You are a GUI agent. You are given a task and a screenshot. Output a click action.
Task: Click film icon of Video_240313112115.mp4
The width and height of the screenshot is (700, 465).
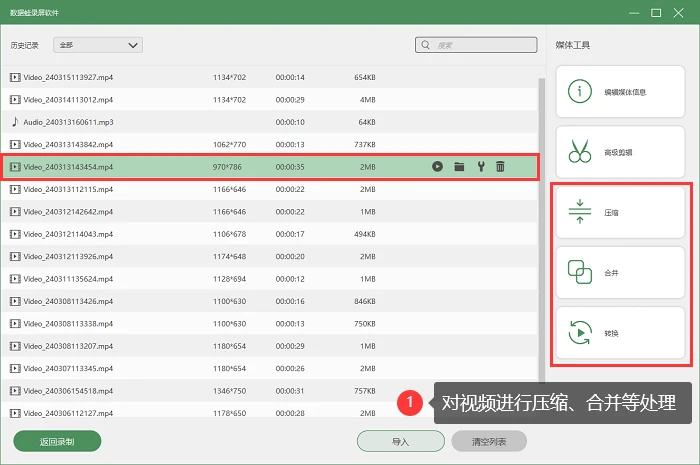point(15,189)
